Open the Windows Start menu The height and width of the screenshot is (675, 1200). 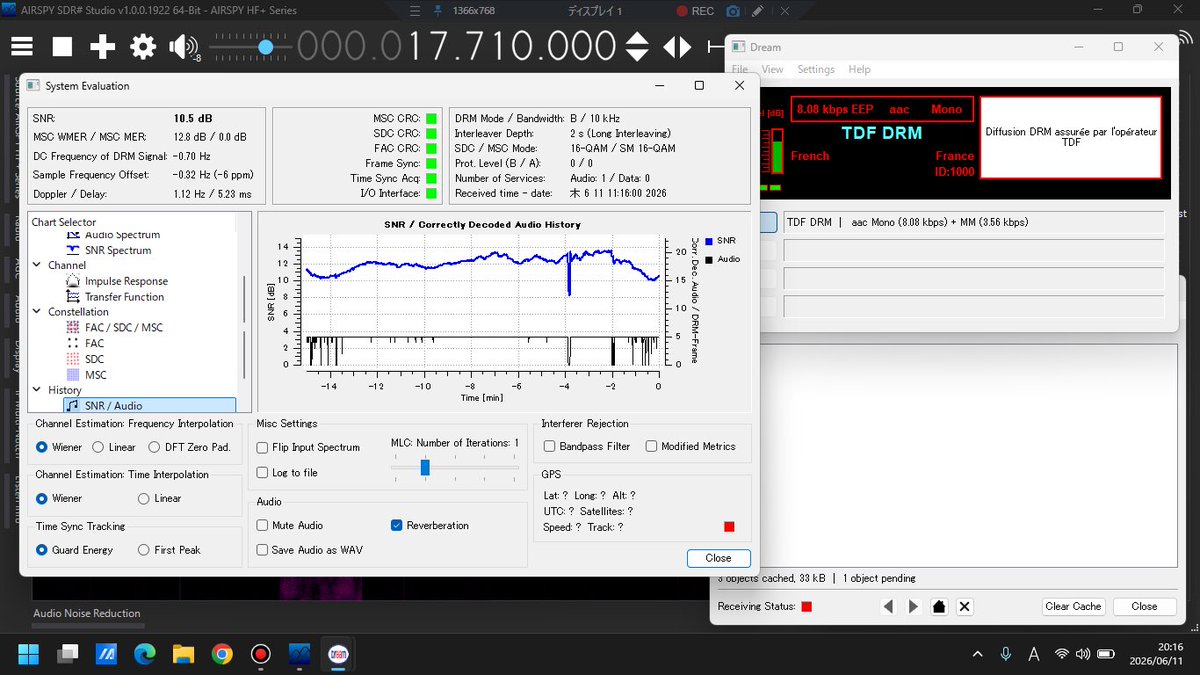click(30, 654)
